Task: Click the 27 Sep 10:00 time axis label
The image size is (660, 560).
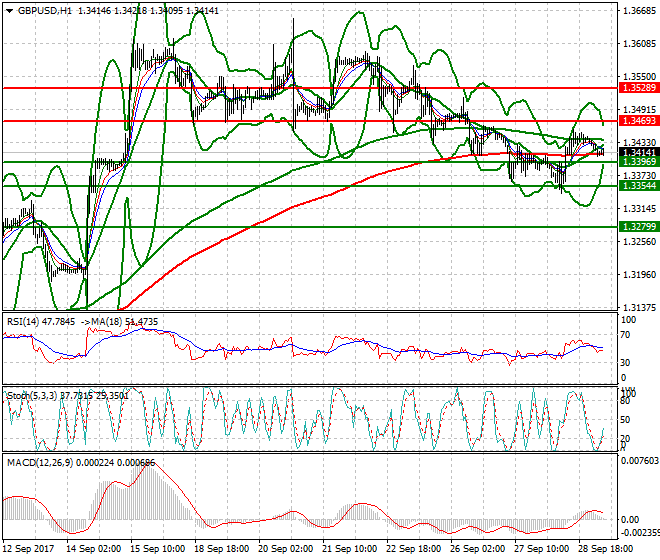Action: tap(541, 549)
